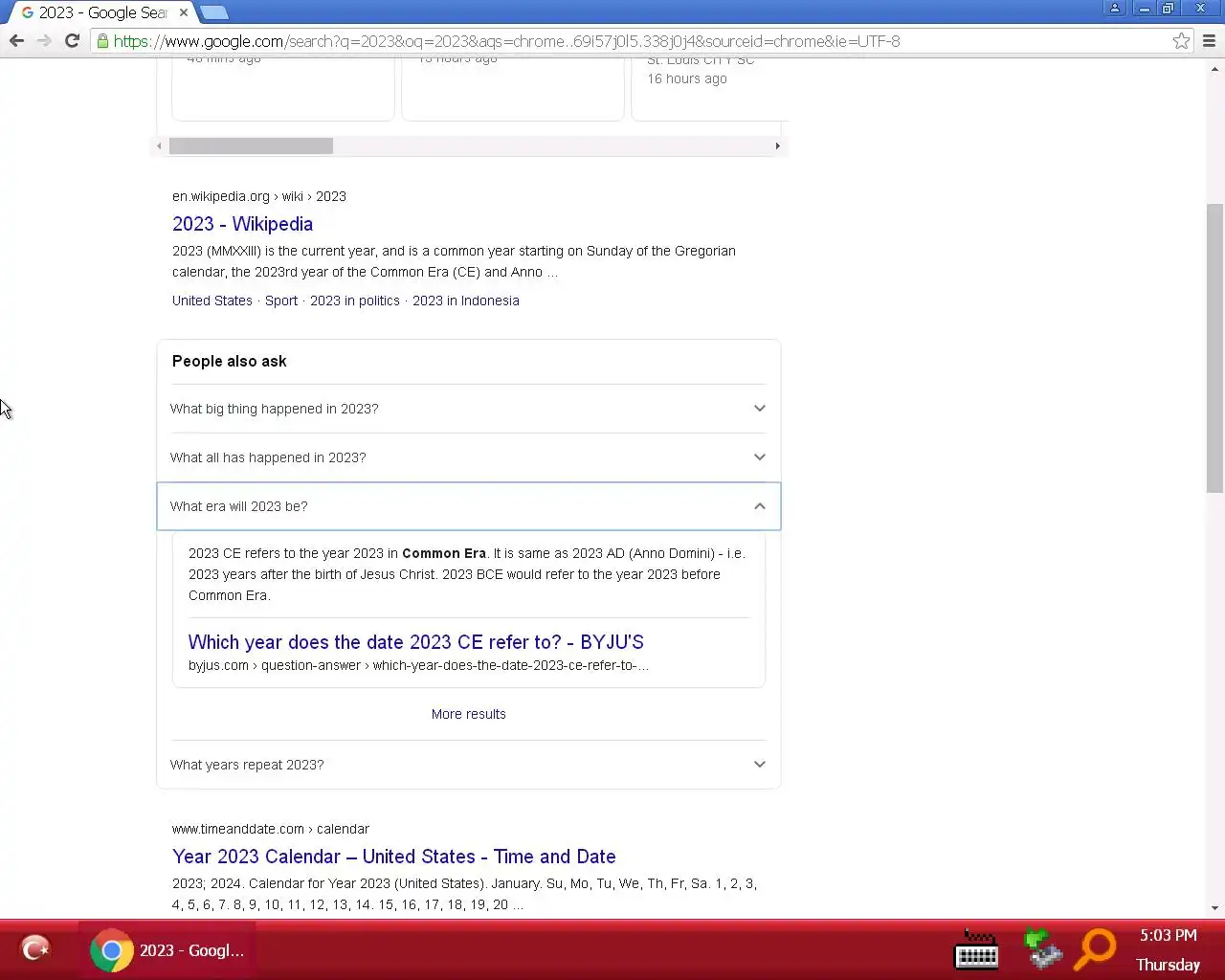Click the byjus.com breadcrumb under the answer
This screenshot has width=1225, height=980.
(418, 665)
